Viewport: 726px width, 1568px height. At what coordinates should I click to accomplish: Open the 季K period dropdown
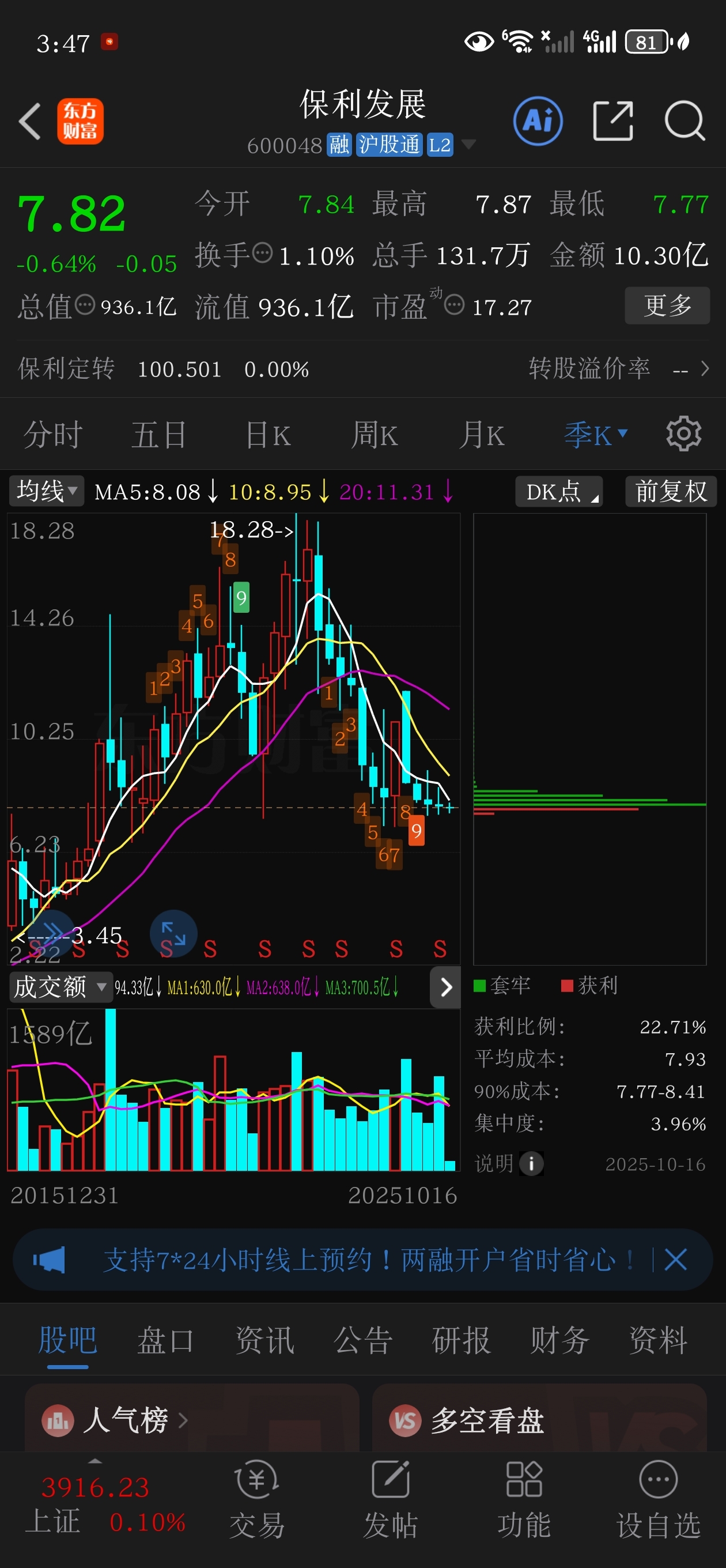click(x=596, y=435)
